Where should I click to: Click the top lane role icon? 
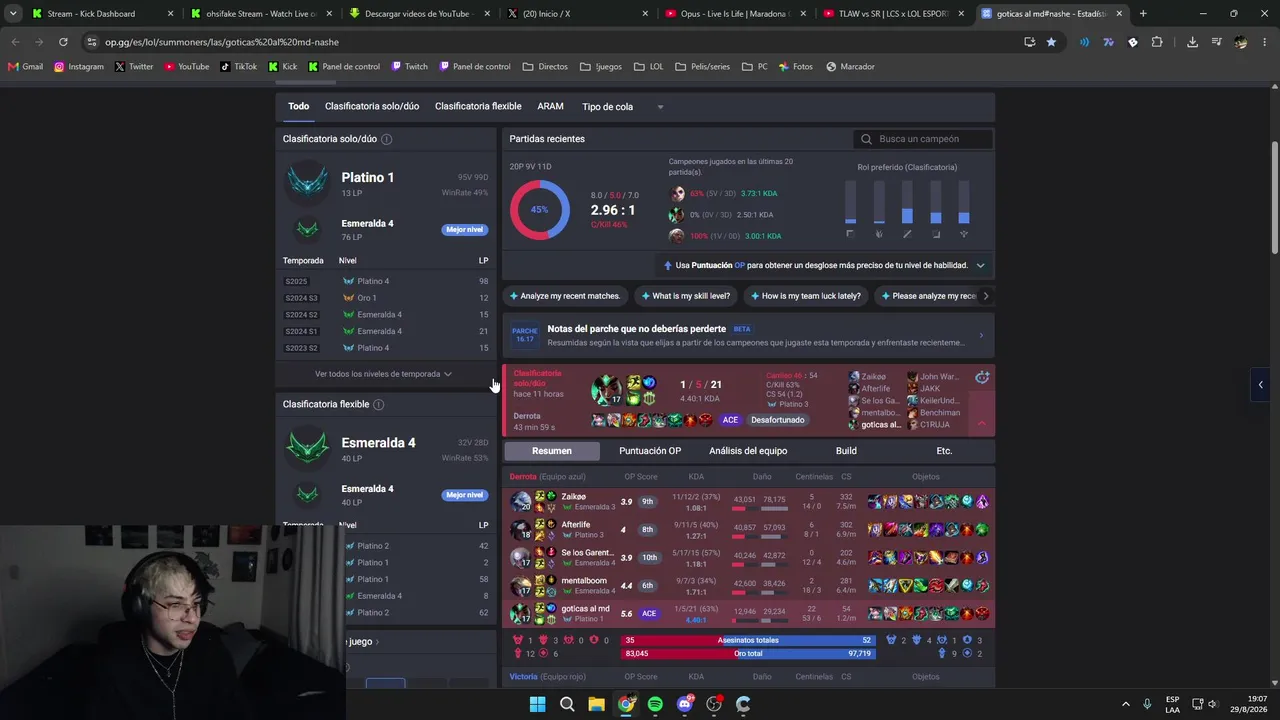click(x=850, y=234)
